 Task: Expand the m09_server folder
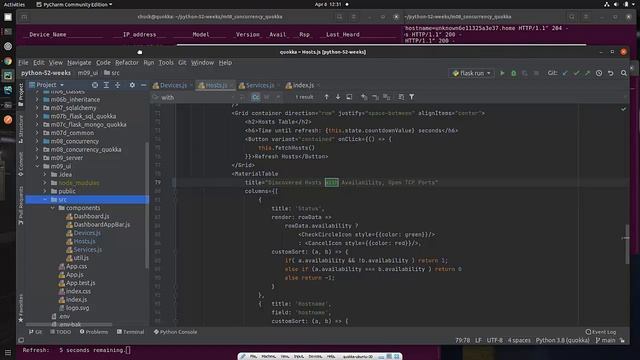(38, 158)
